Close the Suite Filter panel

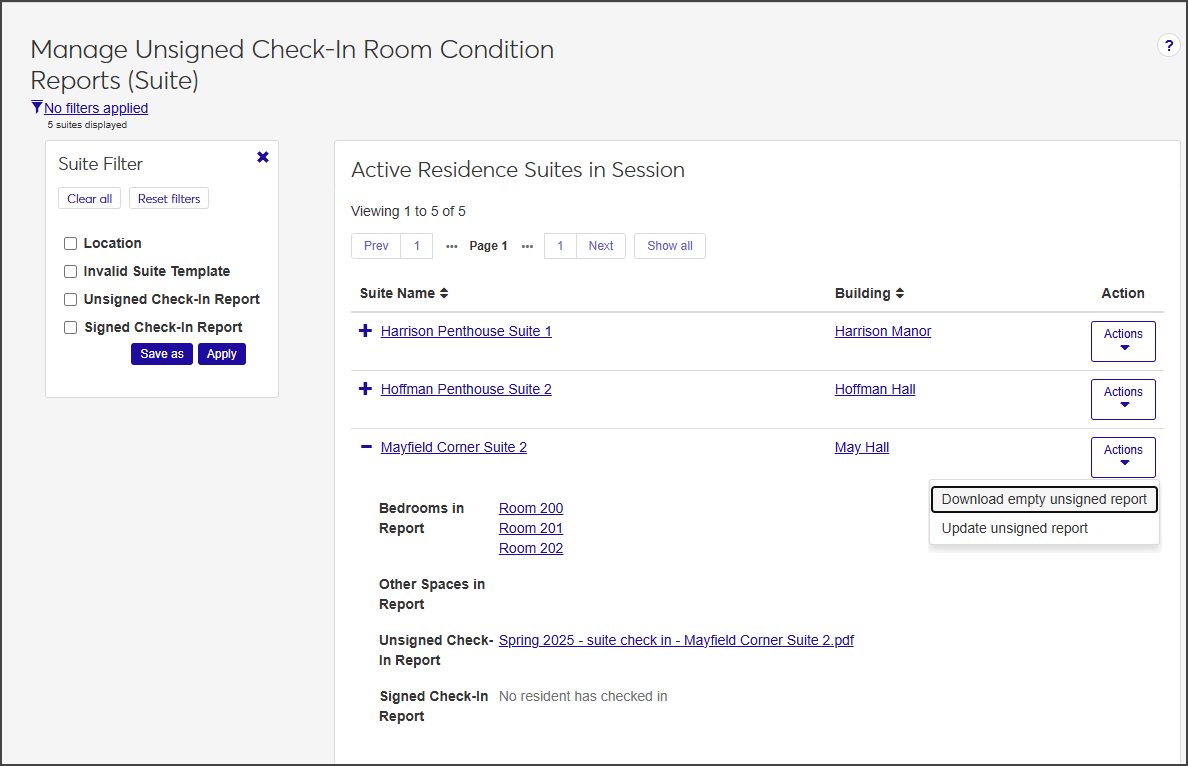tap(263, 157)
